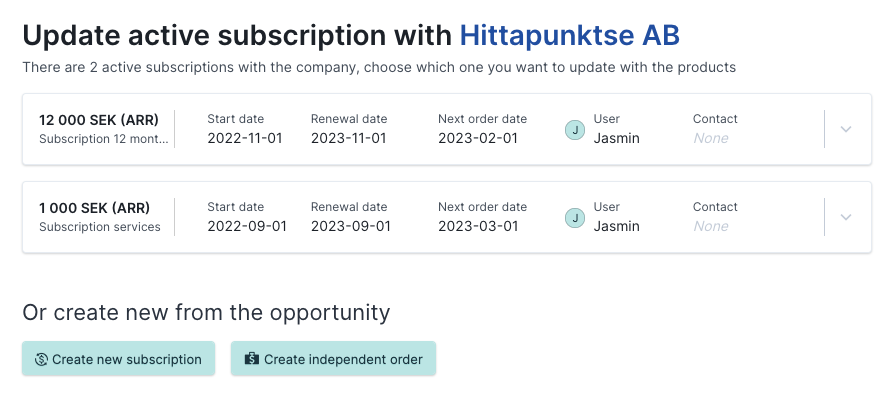Select the 1 000 SEK (ARR) subscription title
The image size is (887, 399).
pyautogui.click(x=94, y=208)
